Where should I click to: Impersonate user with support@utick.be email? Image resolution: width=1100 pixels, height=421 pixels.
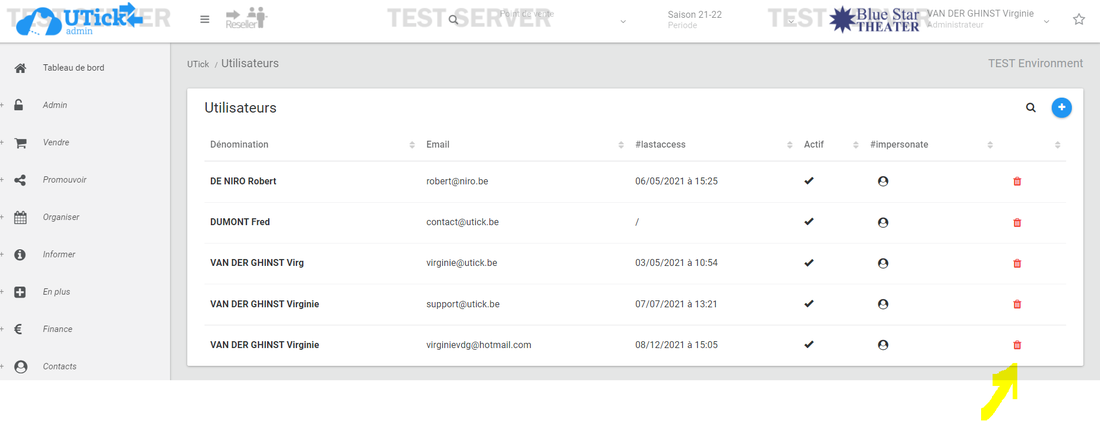(883, 304)
